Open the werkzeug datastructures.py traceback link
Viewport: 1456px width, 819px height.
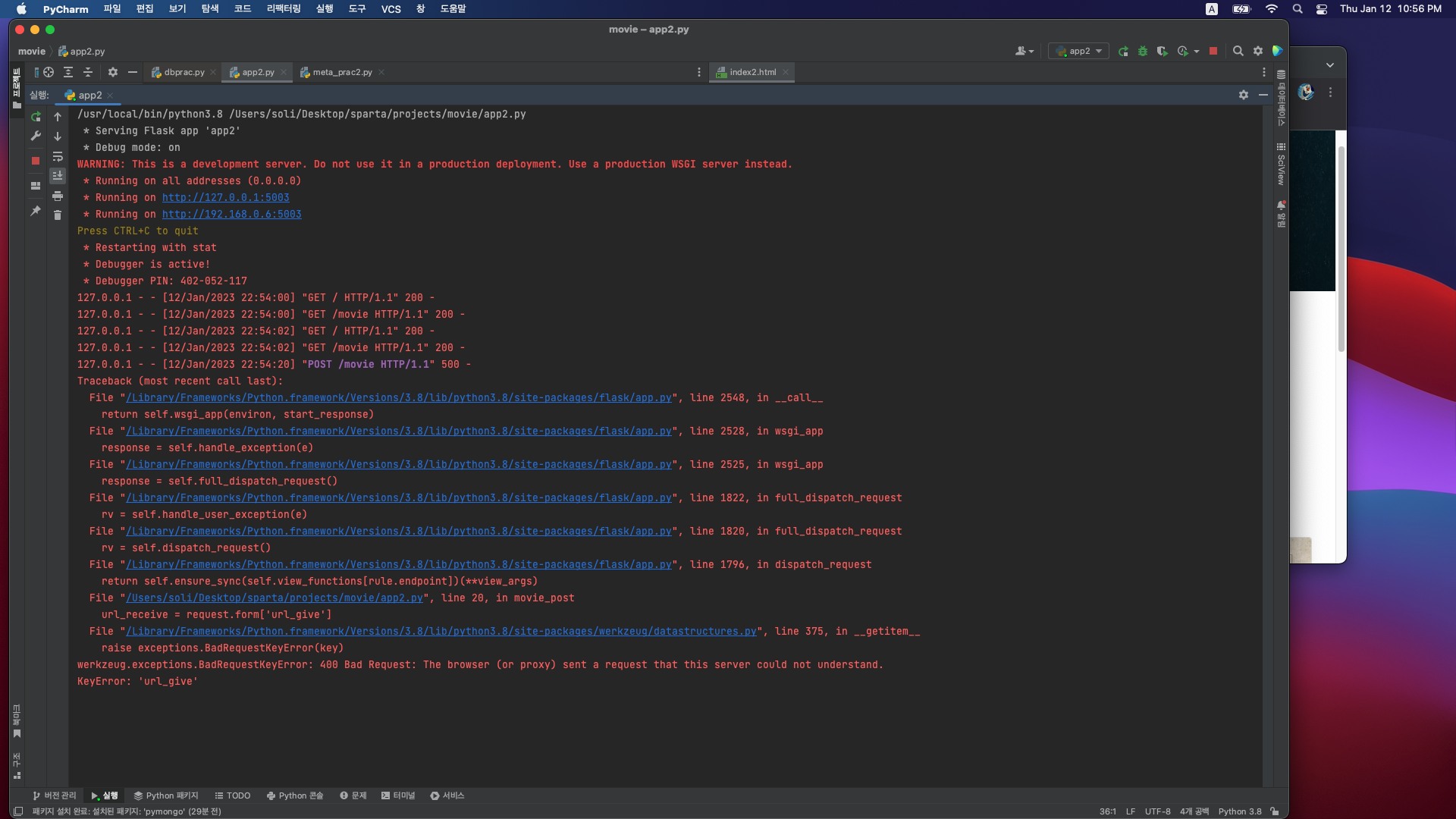click(x=441, y=632)
